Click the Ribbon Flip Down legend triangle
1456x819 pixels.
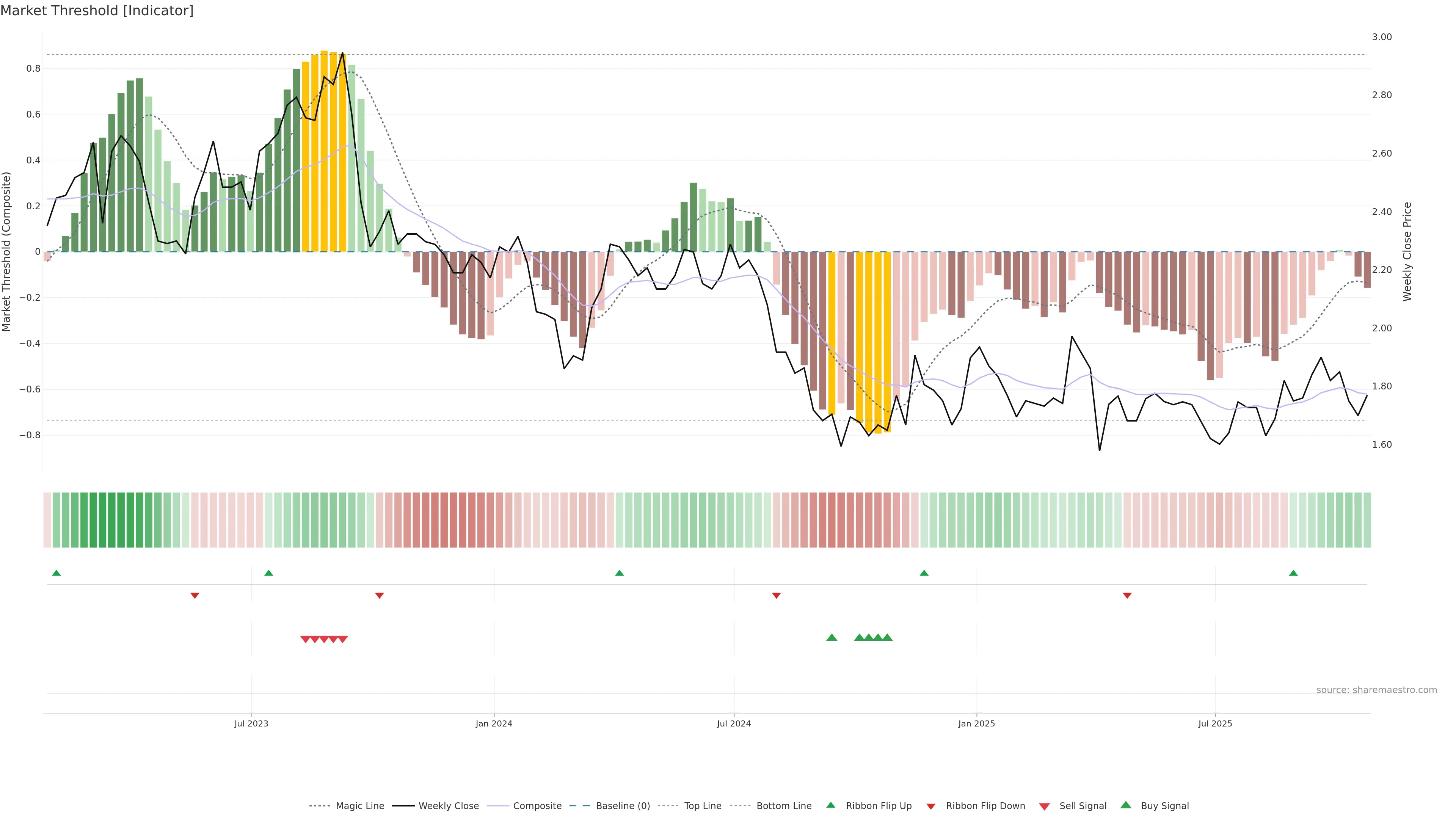coord(930,806)
